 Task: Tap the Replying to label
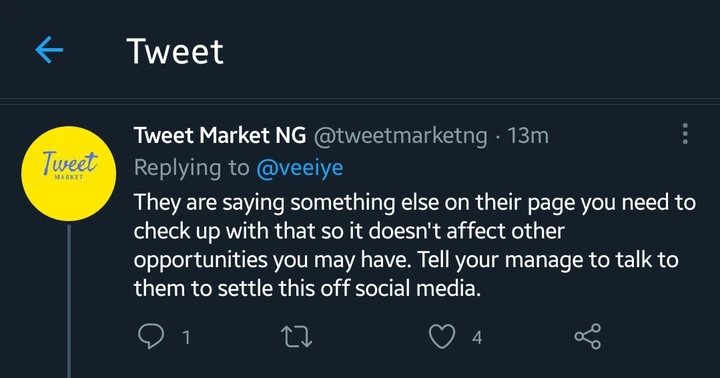click(191, 168)
